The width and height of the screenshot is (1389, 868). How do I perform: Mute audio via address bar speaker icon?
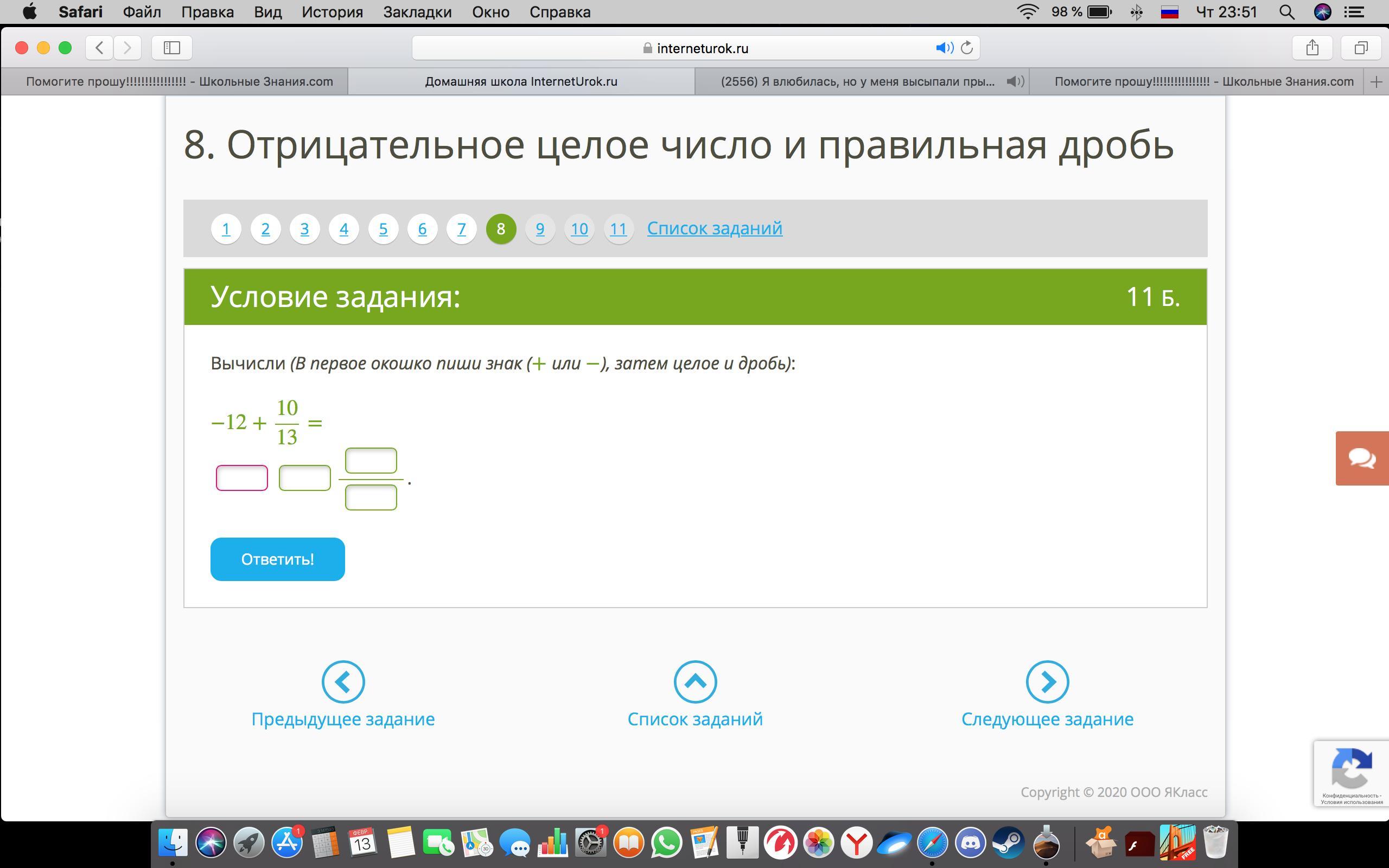pos(944,48)
